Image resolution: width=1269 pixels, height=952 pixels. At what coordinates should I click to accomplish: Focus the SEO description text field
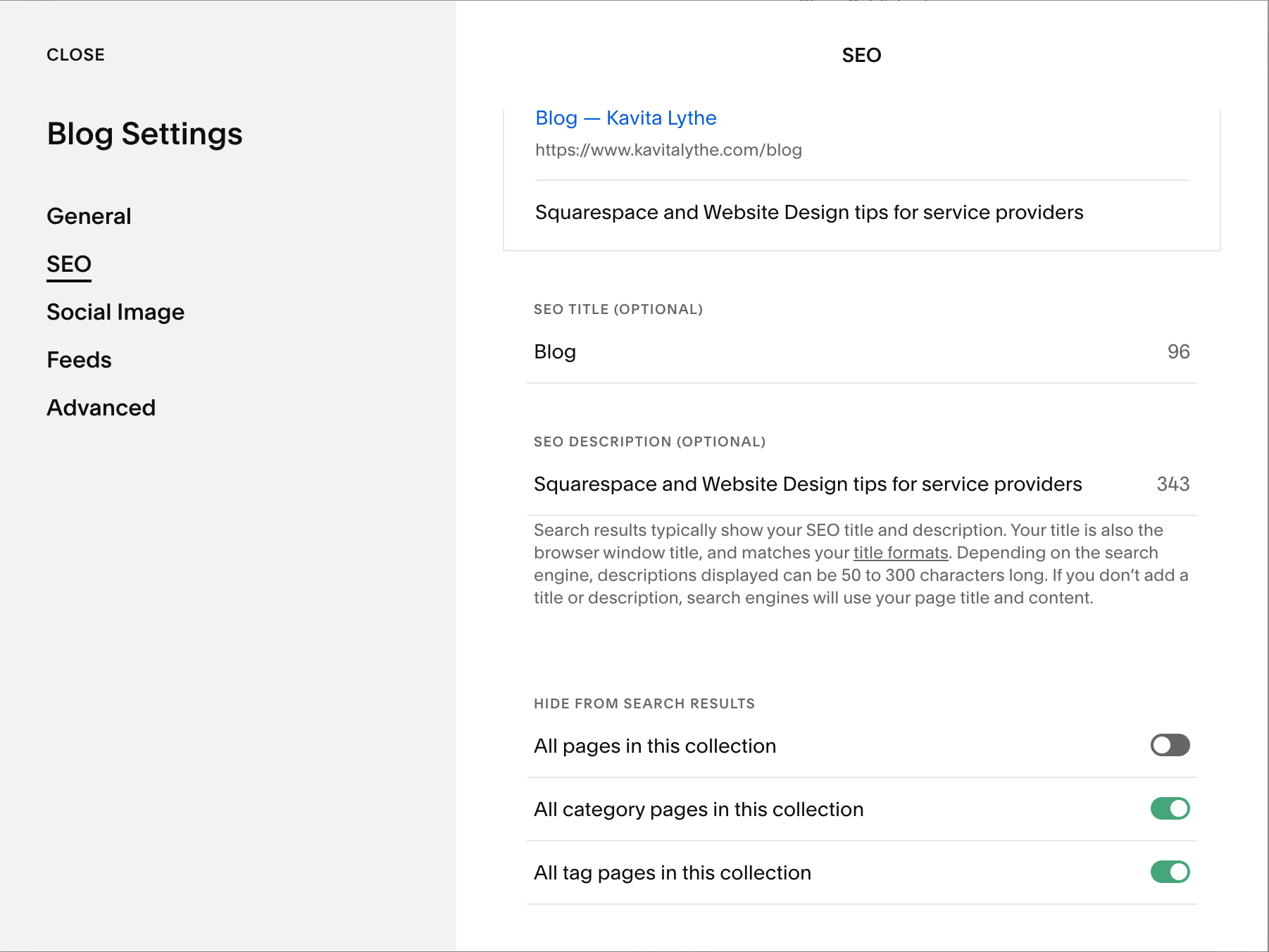[x=807, y=484]
